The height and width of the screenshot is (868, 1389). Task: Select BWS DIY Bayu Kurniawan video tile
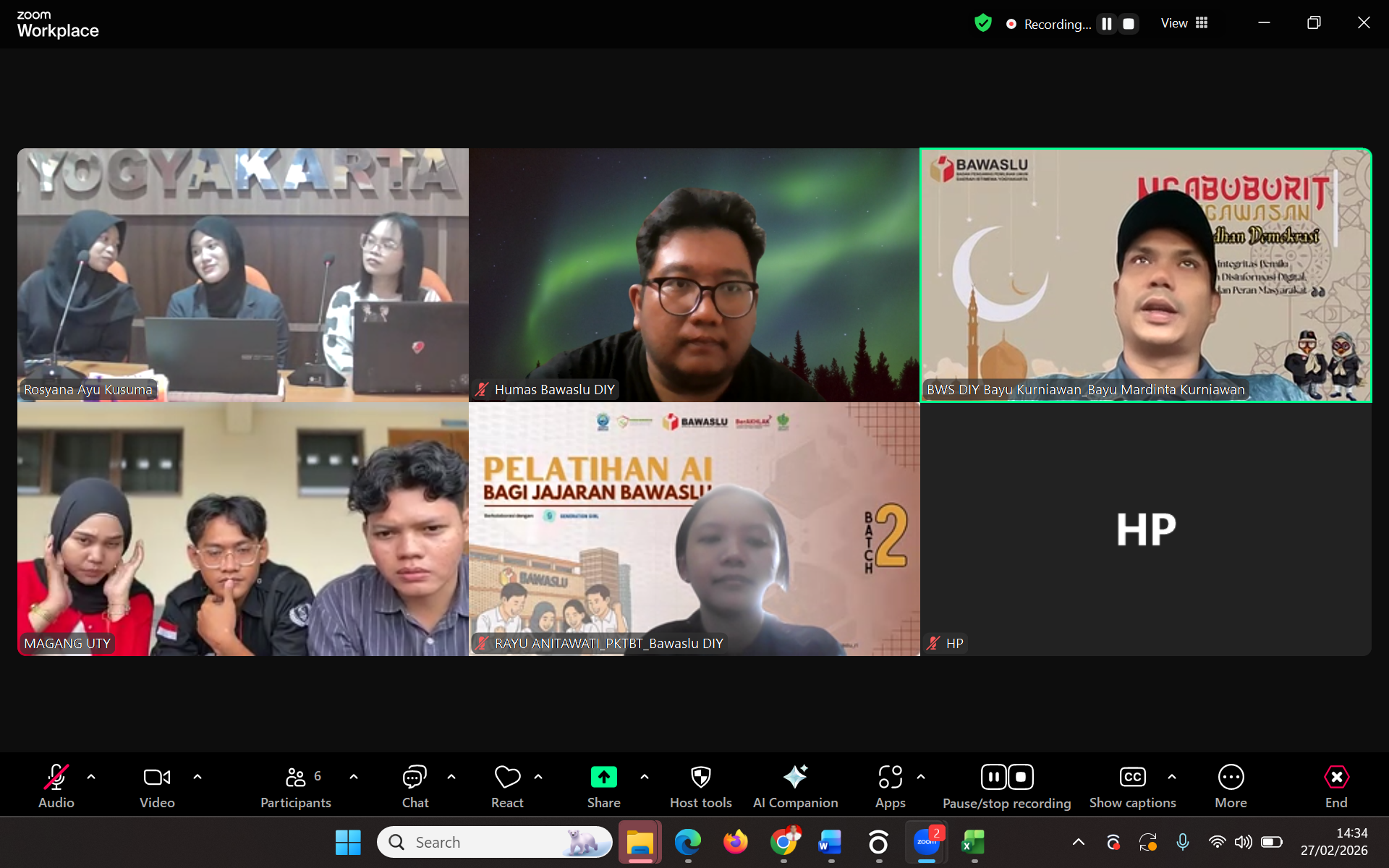(x=1146, y=275)
